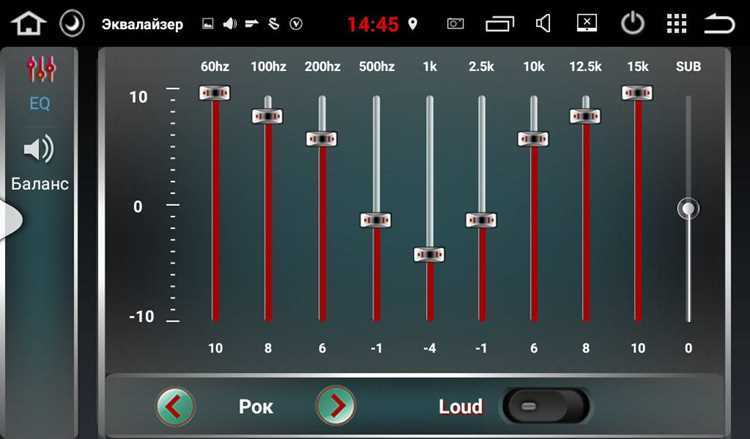
Task: Click the 500hz slider handle
Action: [375, 220]
